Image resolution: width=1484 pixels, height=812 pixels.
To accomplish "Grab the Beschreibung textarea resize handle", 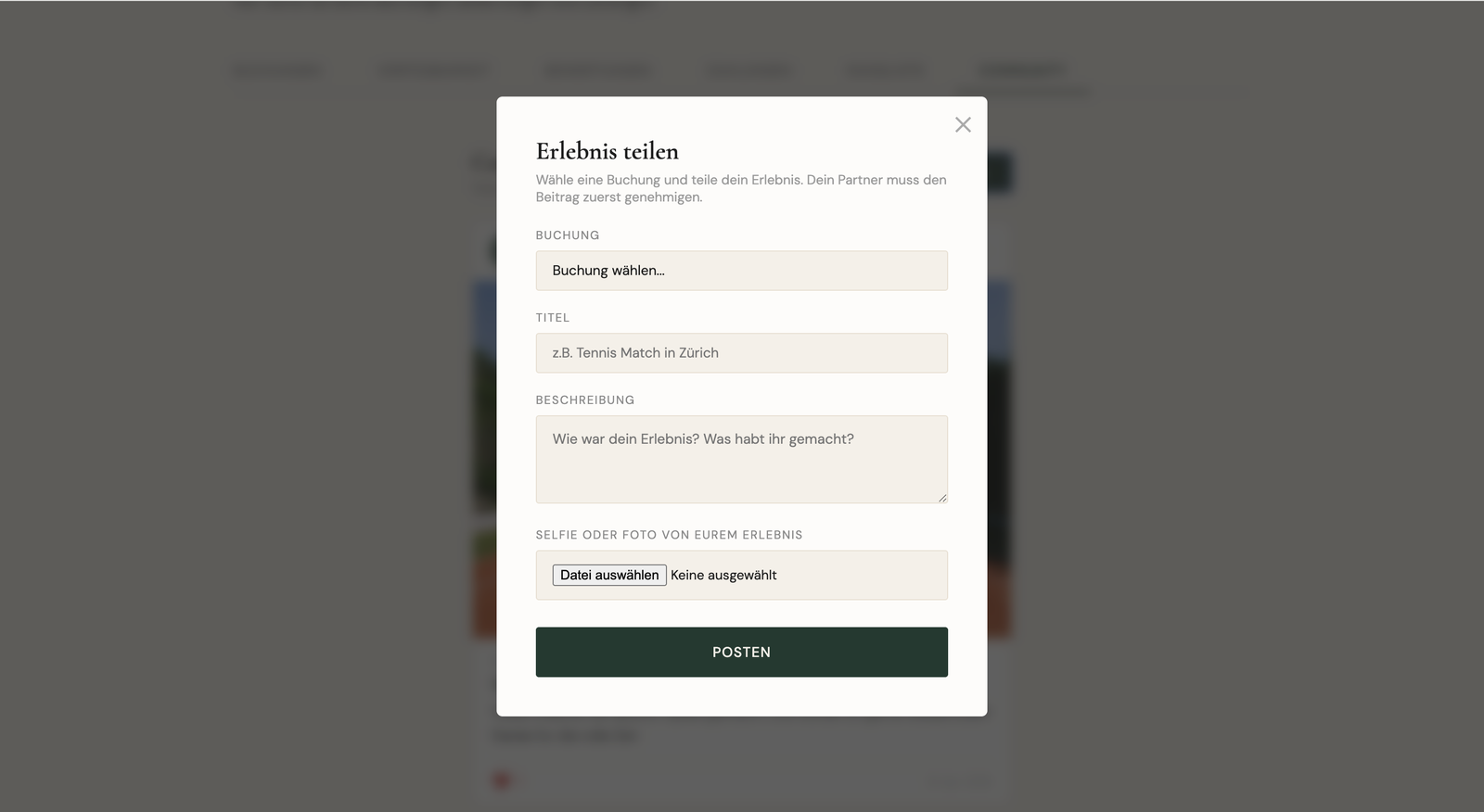I will (x=941, y=498).
